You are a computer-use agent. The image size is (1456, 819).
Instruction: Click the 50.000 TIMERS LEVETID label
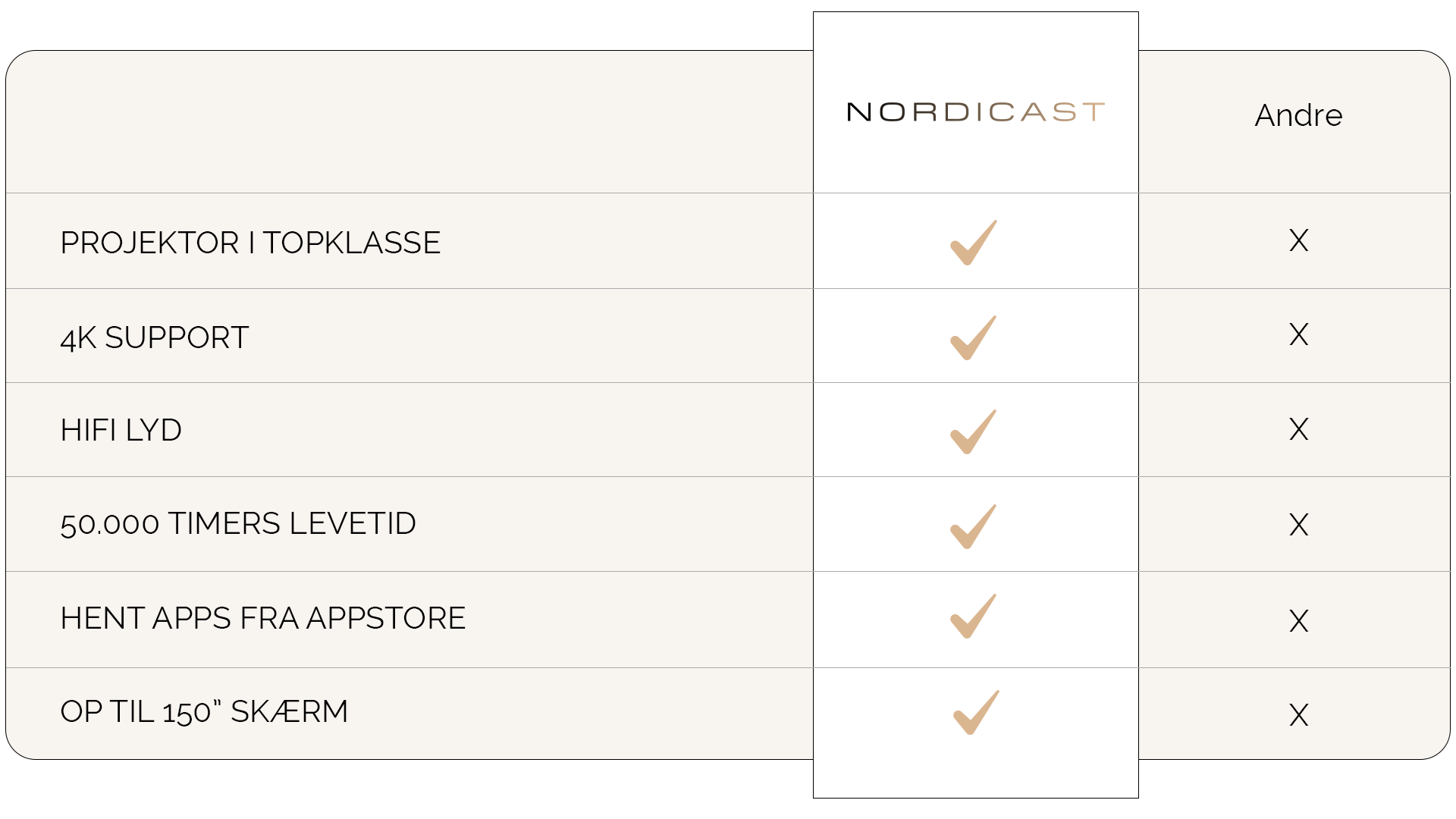pos(238,523)
